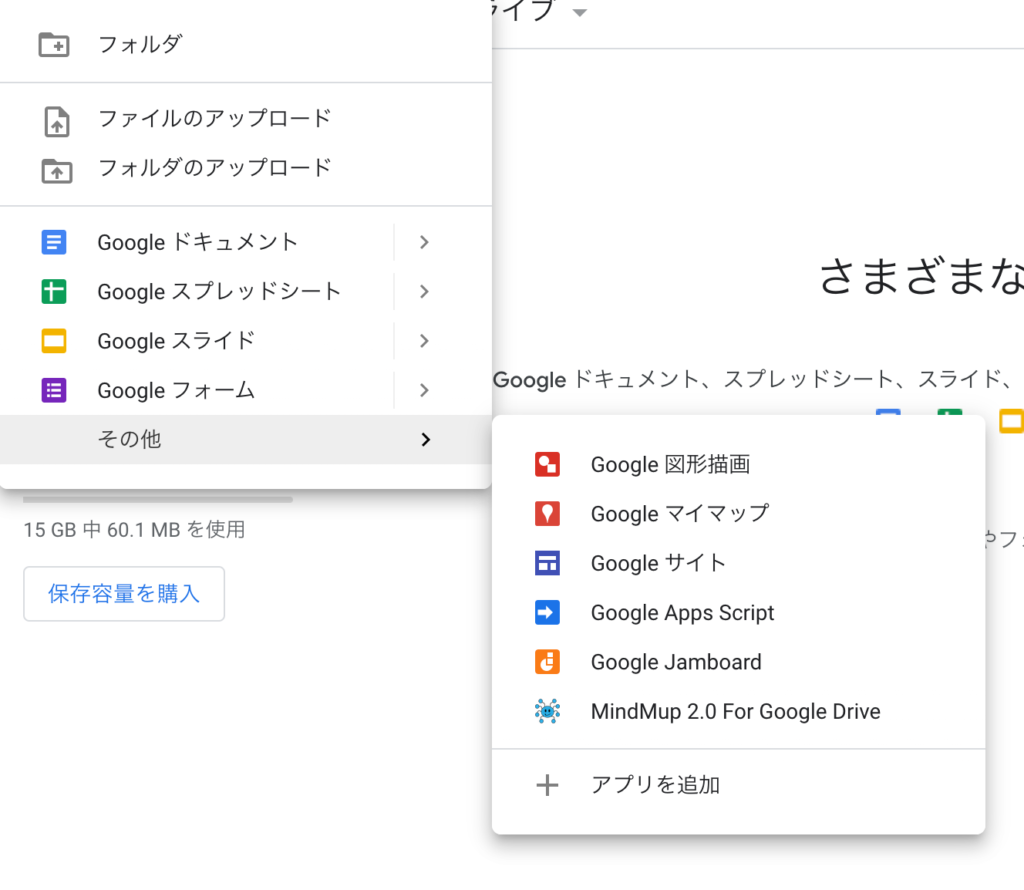The height and width of the screenshot is (890, 1024).
Task: Create a Google 図形描画 file
Action: coord(739,464)
